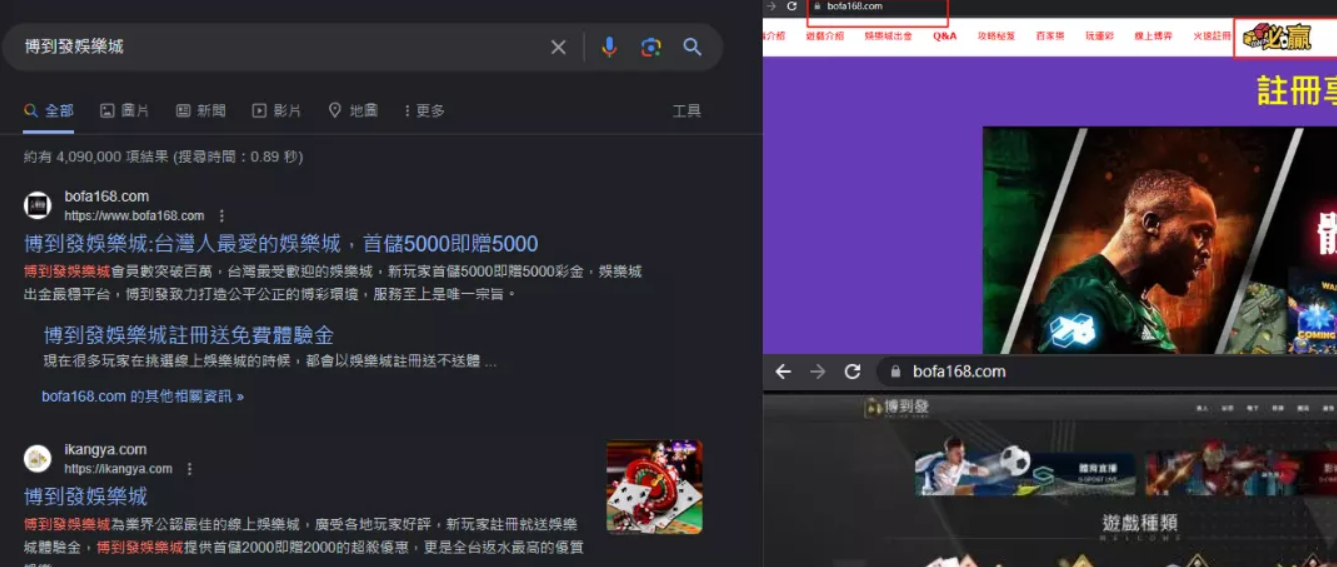1337x567 pixels.
Task: Open 博到發娛樂城註冊送免費體驗金 sitelink
Action: click(188, 335)
